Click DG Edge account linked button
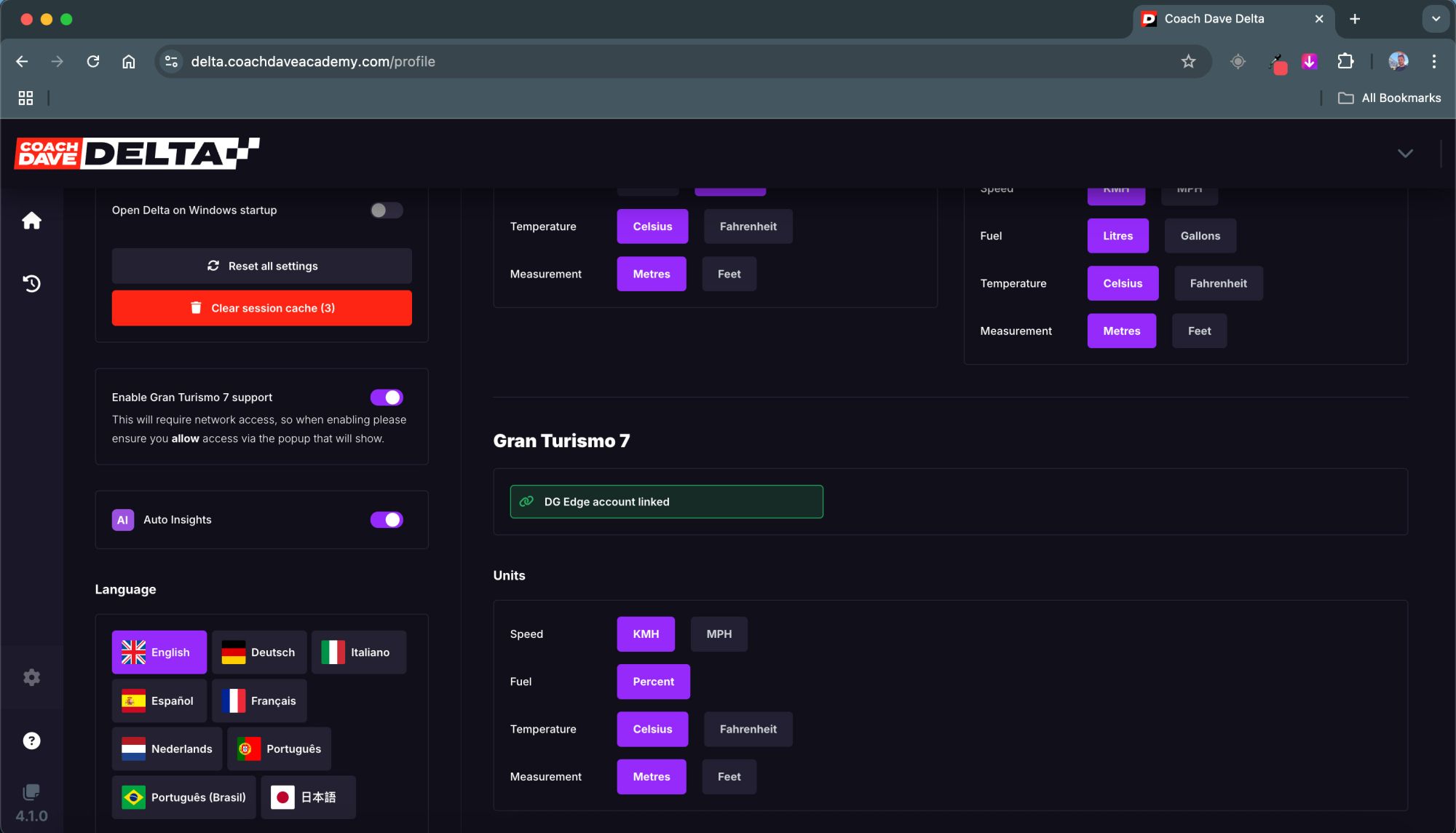 (x=666, y=502)
